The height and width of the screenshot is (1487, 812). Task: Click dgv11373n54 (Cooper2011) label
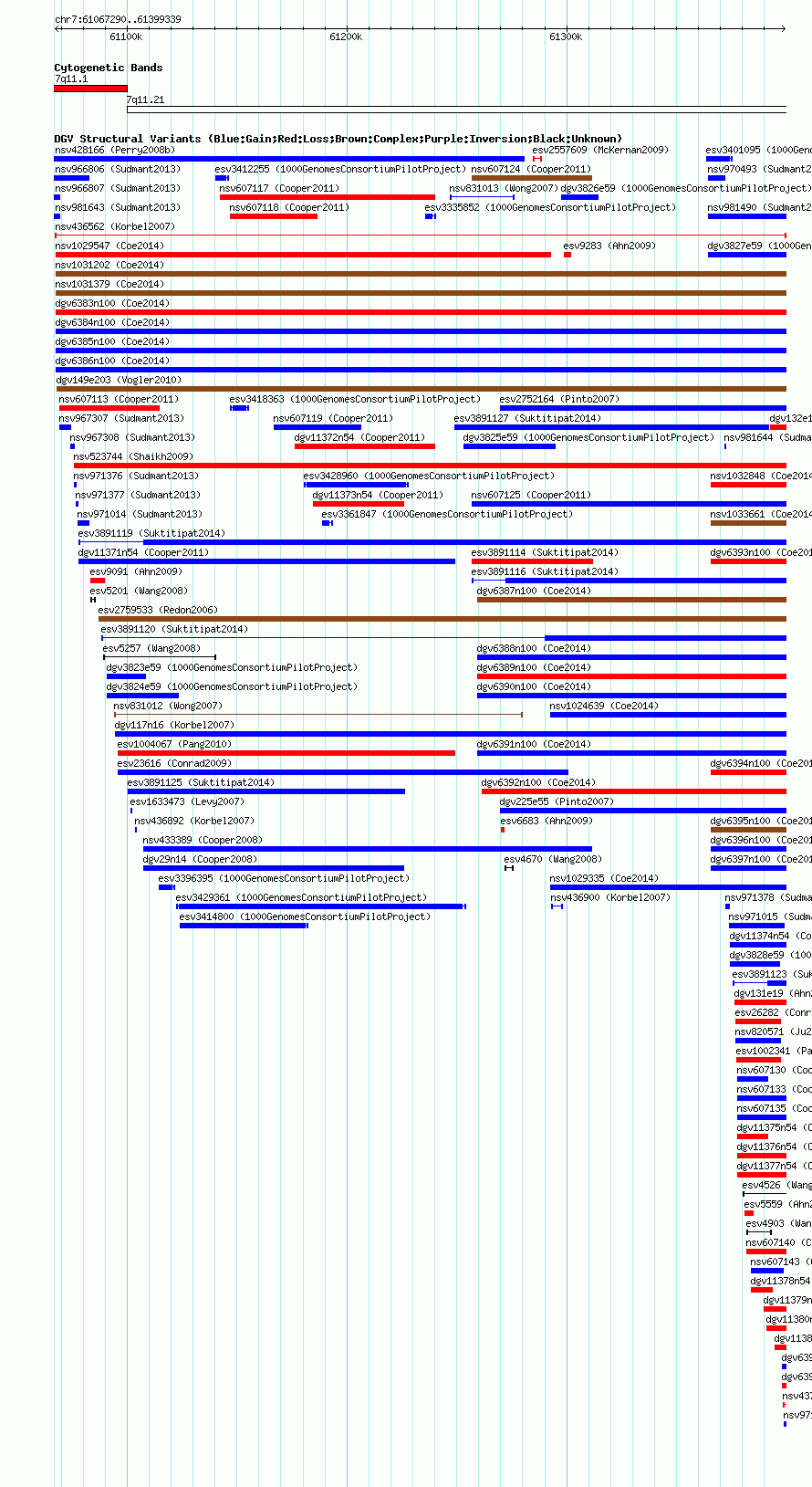coord(378,495)
